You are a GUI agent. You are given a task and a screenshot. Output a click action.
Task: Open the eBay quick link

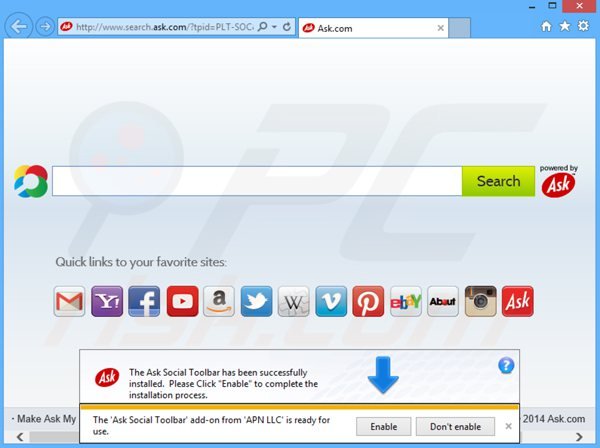406,301
